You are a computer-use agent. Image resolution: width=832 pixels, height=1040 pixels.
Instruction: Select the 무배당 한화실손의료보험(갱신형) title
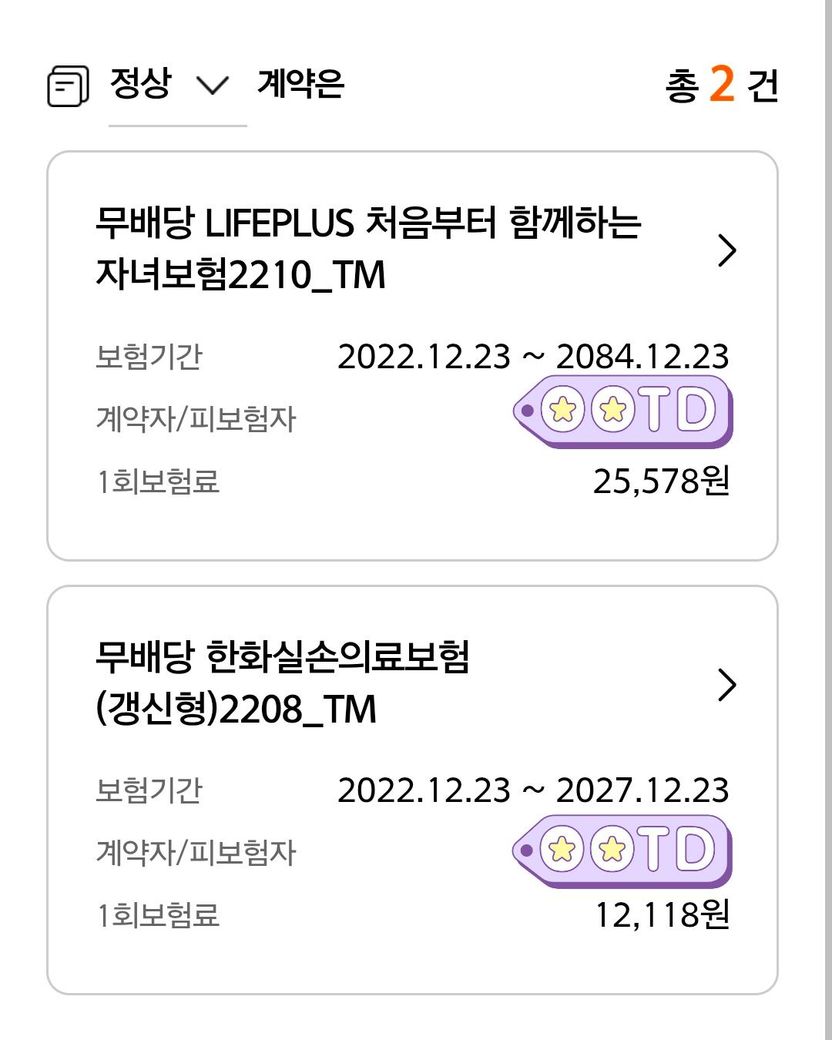pos(283,682)
